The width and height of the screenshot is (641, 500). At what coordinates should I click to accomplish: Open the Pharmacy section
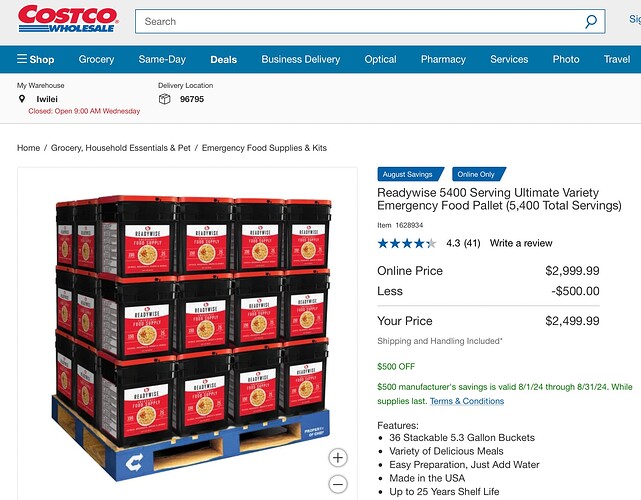pos(444,59)
